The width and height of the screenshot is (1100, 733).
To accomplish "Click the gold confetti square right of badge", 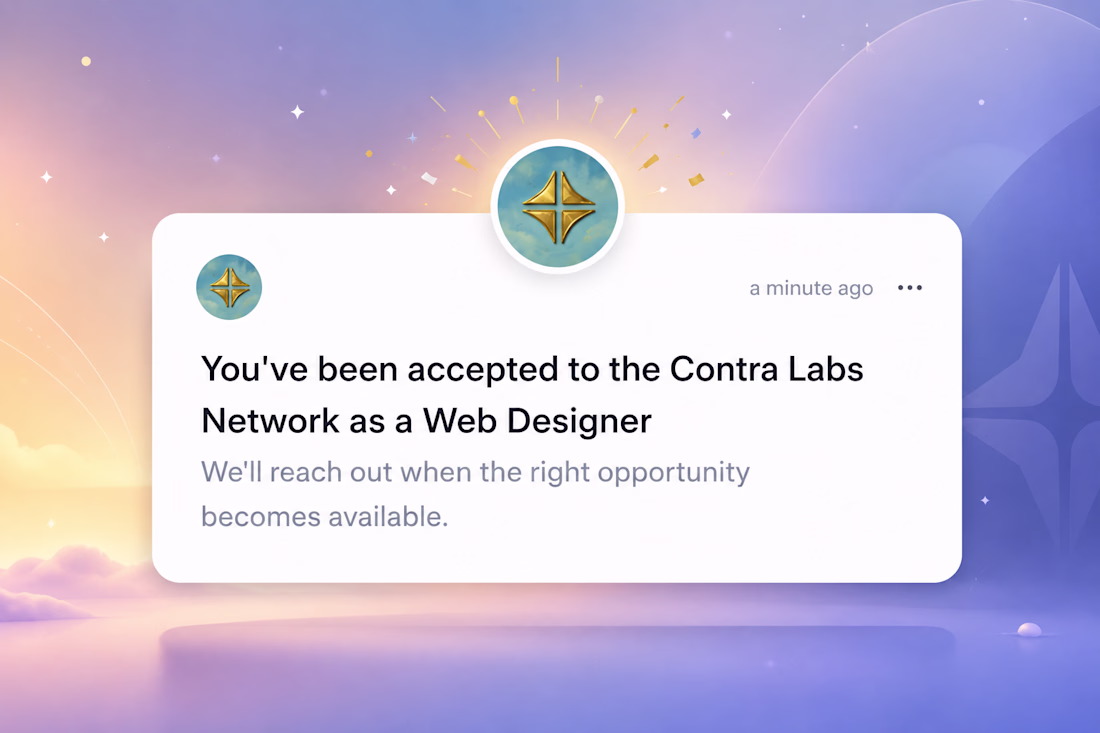I will pyautogui.click(x=696, y=180).
